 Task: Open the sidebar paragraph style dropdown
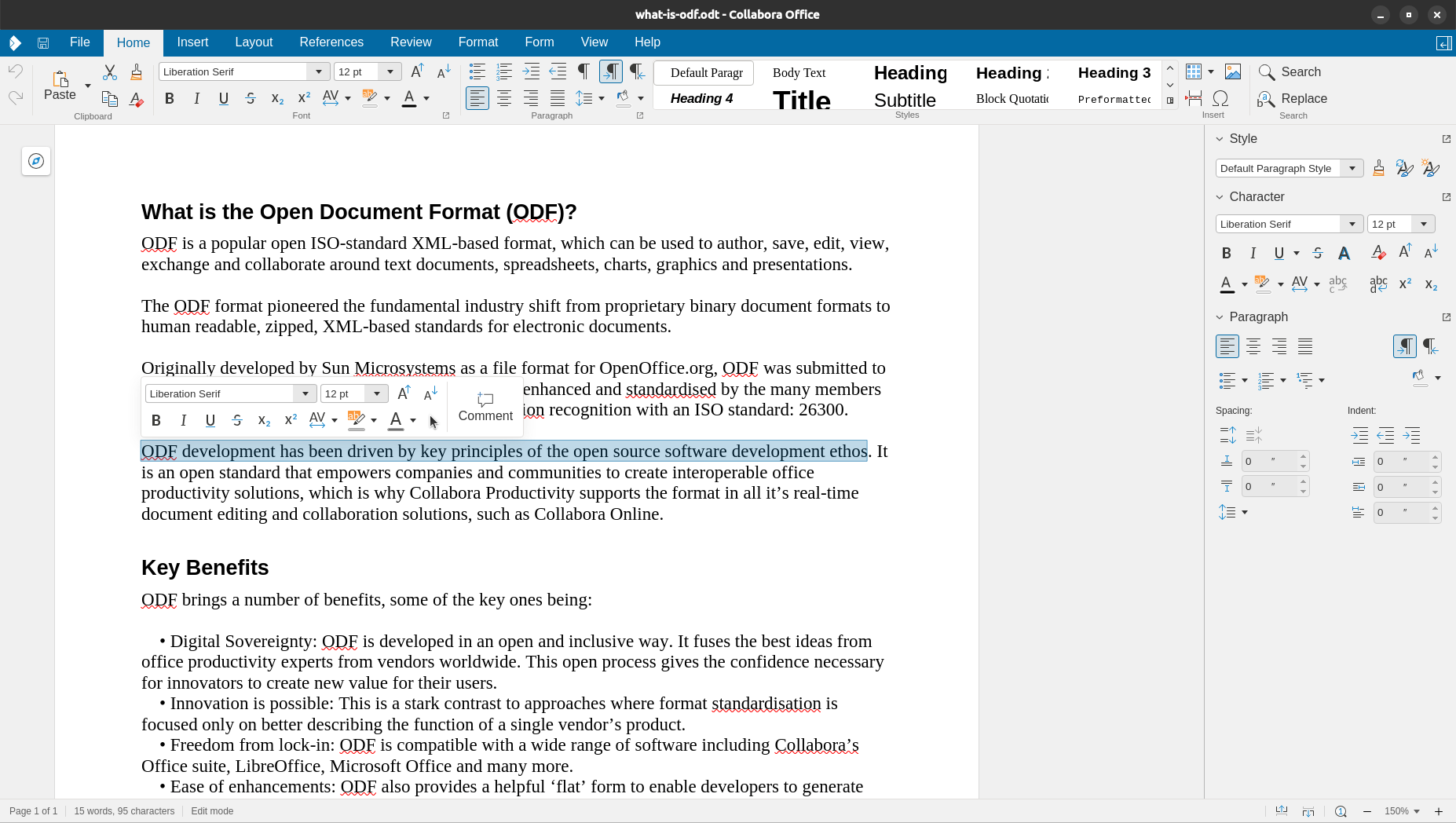pyautogui.click(x=1352, y=168)
